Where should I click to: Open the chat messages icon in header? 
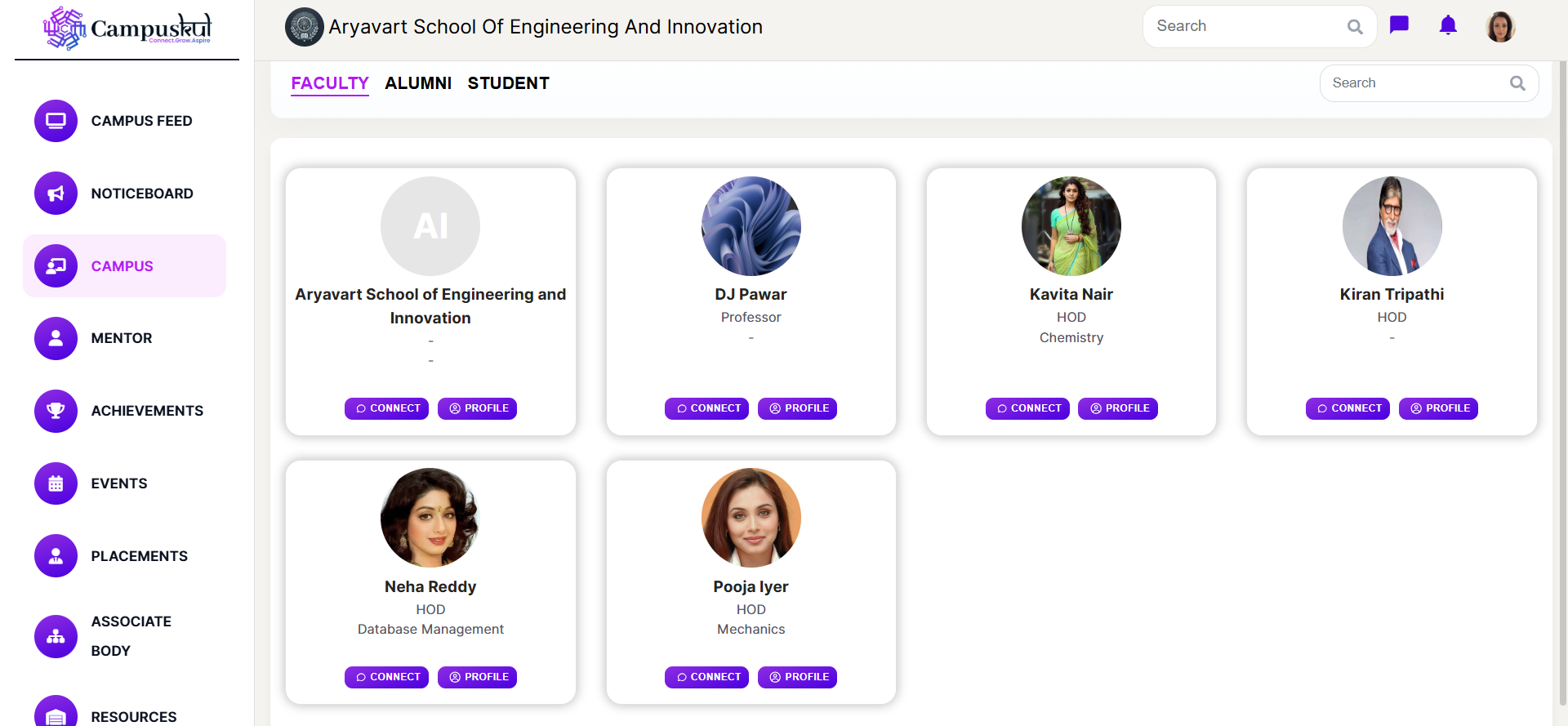1399,25
